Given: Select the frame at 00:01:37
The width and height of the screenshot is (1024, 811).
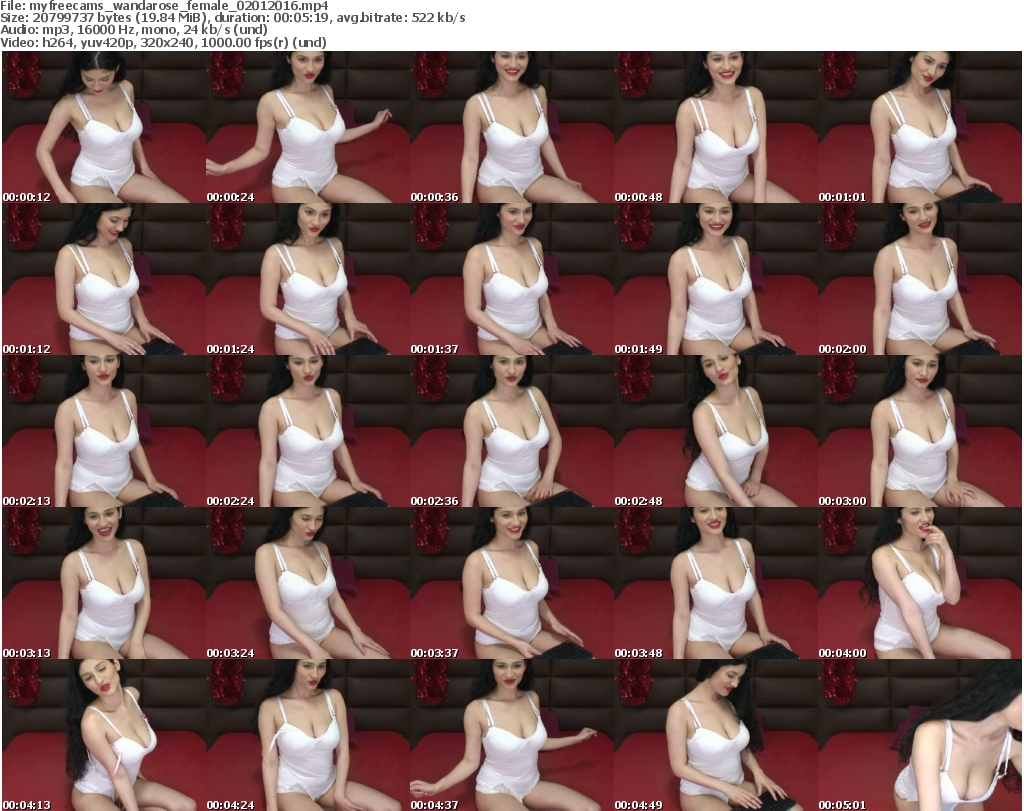Looking at the screenshot, I should pyautogui.click(x=512, y=279).
